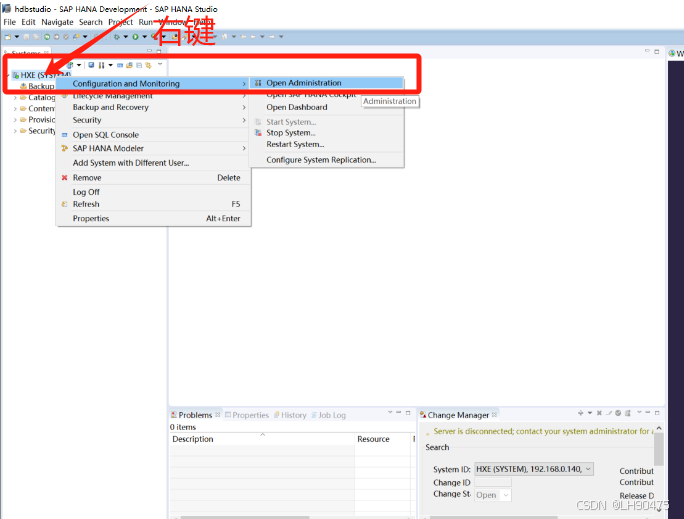The width and height of the screenshot is (684, 519).
Task: Expand the Content folder in Systems tree
Action: pyautogui.click(x=15, y=109)
